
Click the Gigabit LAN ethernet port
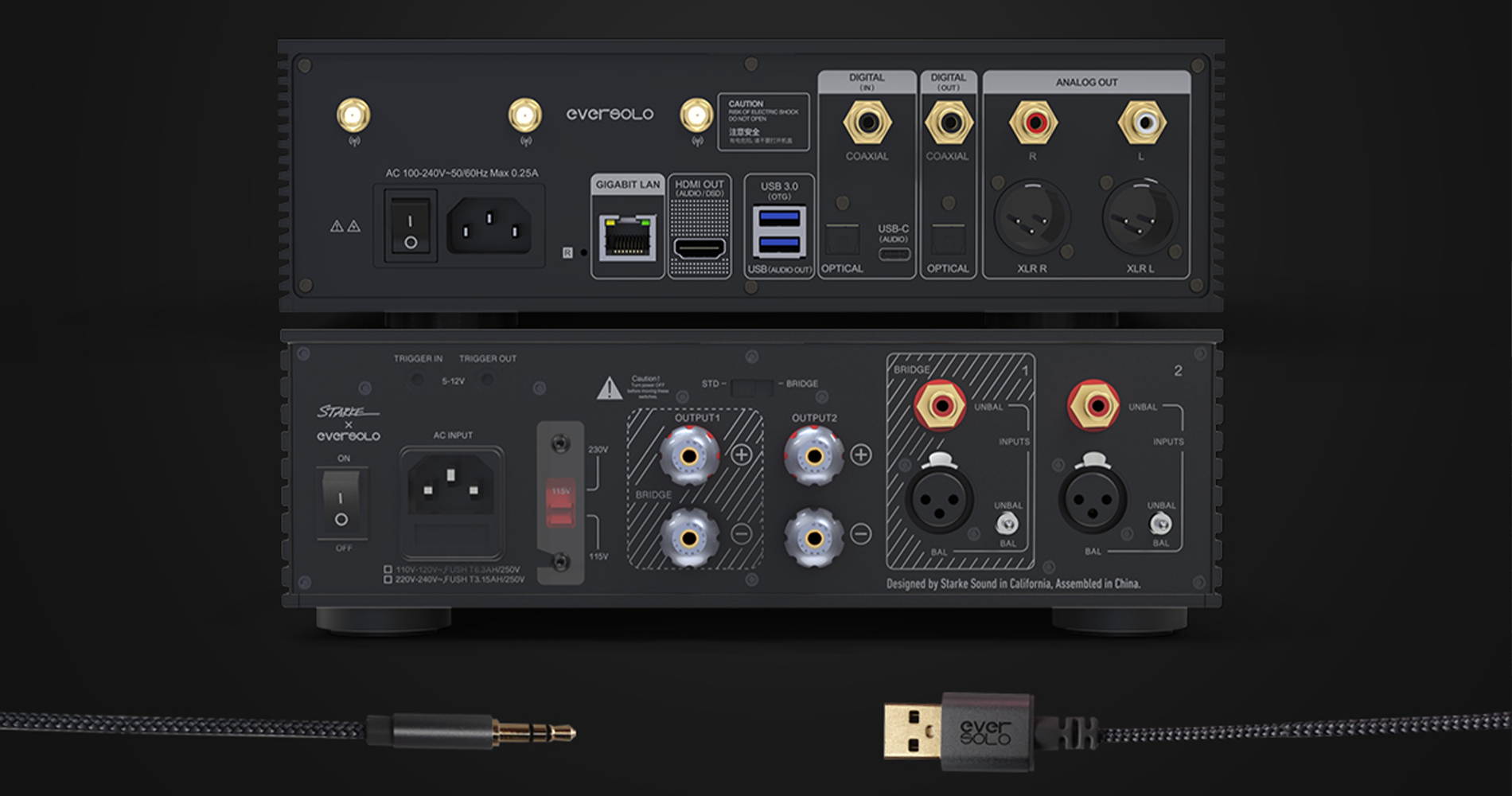click(x=628, y=237)
